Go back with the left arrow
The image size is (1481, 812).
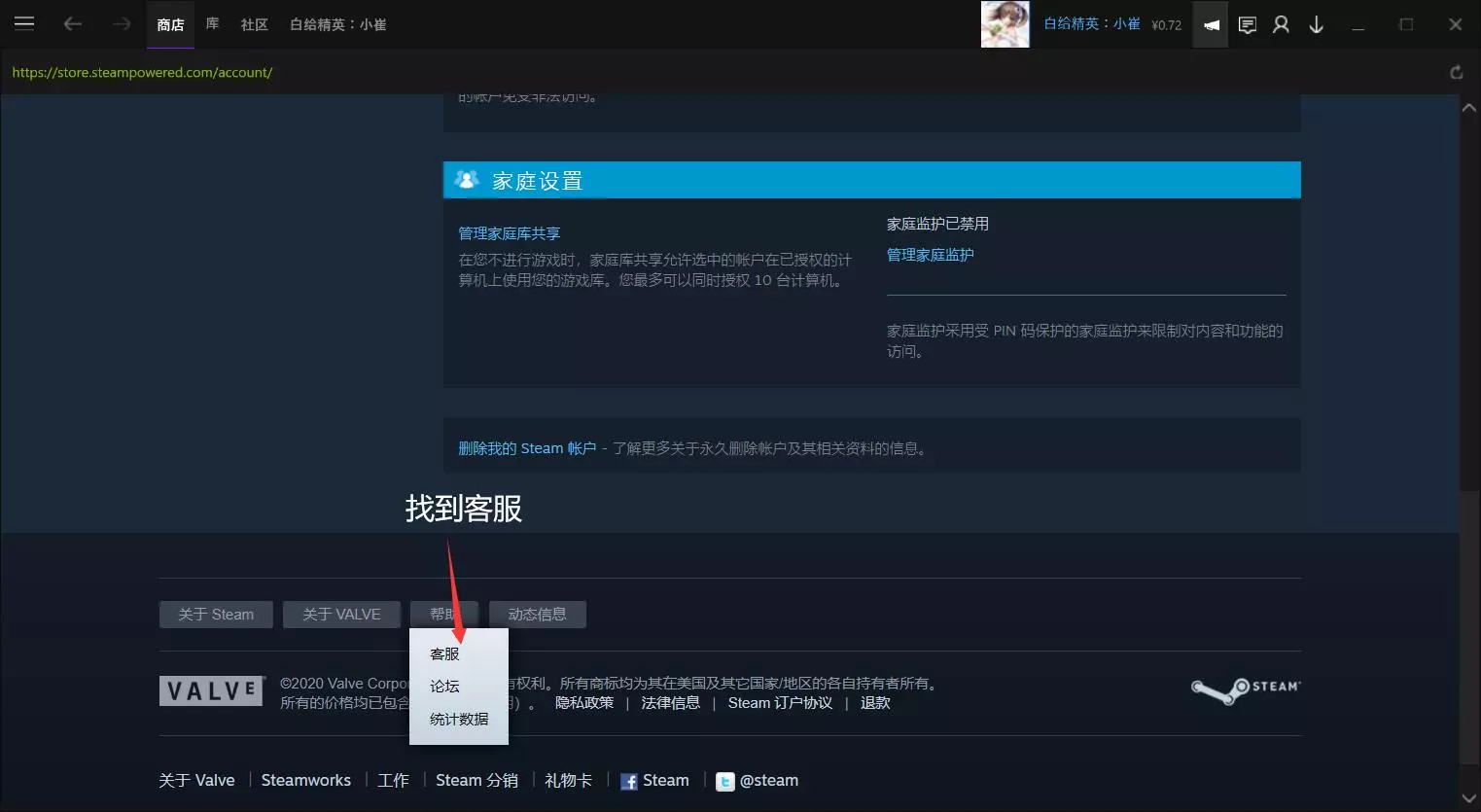pyautogui.click(x=73, y=24)
